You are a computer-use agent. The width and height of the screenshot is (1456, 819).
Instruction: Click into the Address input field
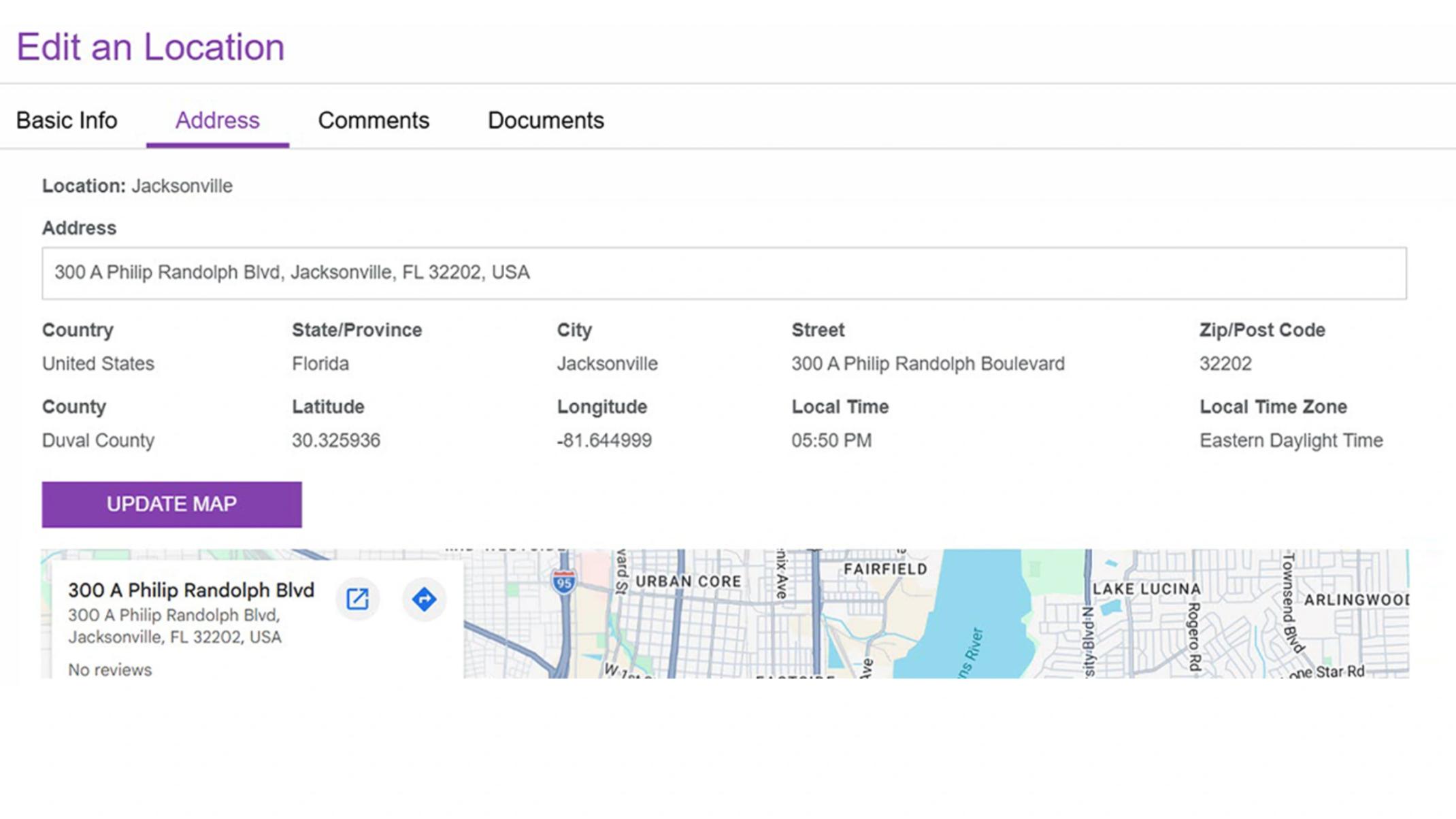coord(724,273)
